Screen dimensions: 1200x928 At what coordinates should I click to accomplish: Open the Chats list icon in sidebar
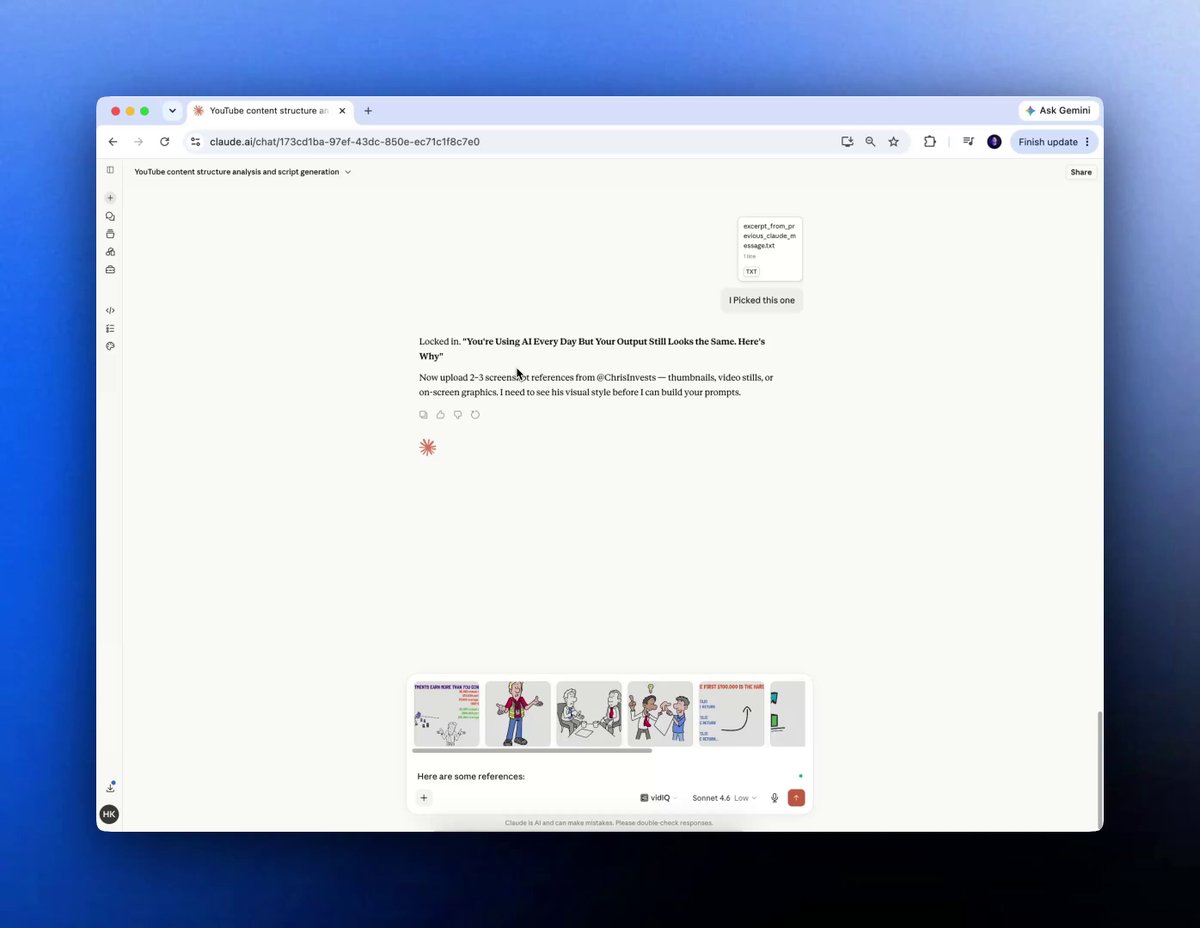coord(110,216)
